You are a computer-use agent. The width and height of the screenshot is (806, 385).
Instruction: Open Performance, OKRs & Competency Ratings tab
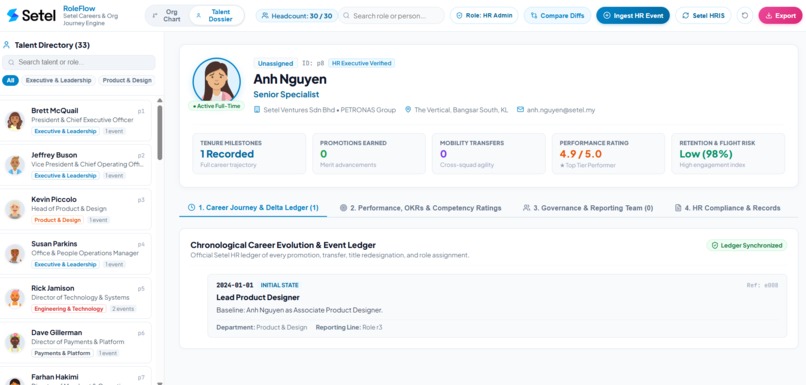(420, 208)
